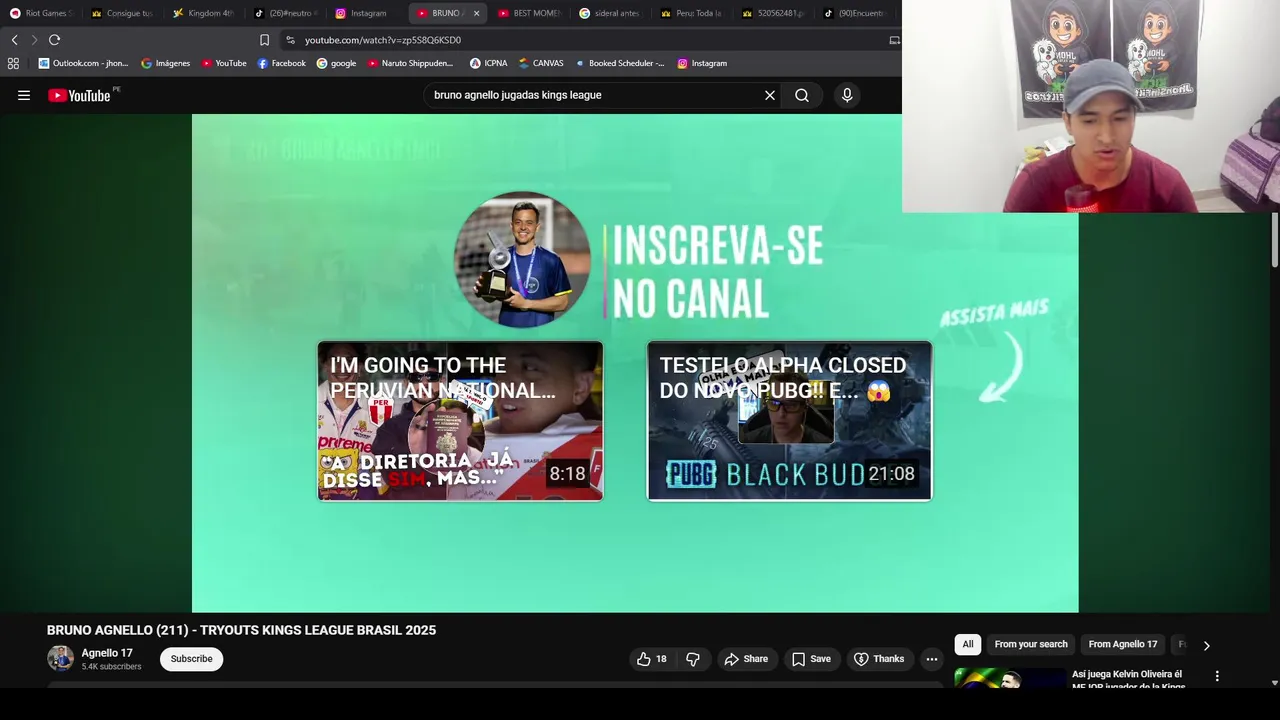Open the Kelvin Oliveira suggested video thumbnail

[1009, 678]
